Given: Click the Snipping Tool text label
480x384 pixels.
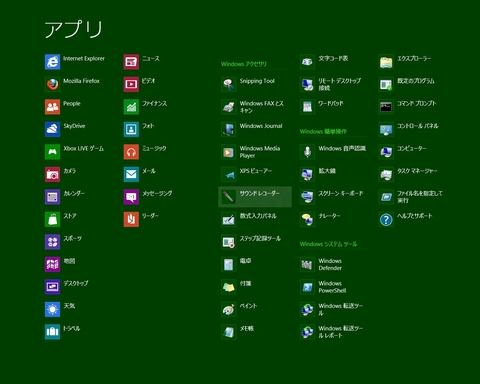Looking at the screenshot, I should (x=257, y=81).
